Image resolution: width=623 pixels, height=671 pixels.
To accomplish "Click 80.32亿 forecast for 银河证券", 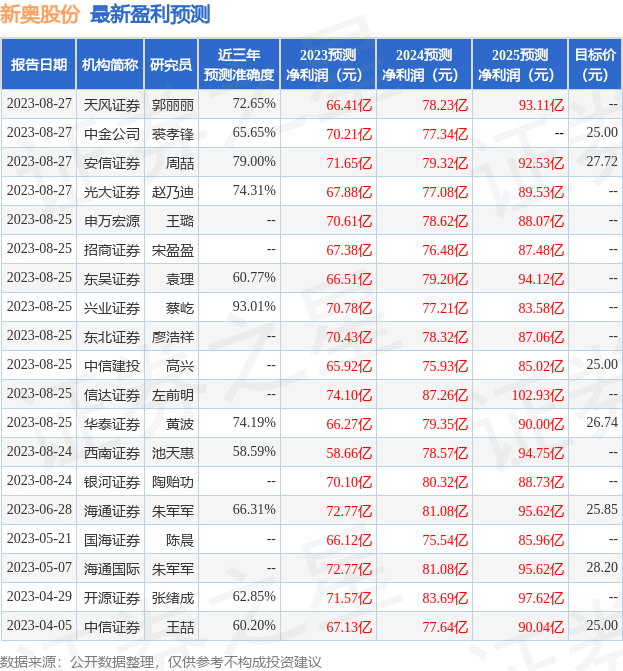I will pos(445,483).
